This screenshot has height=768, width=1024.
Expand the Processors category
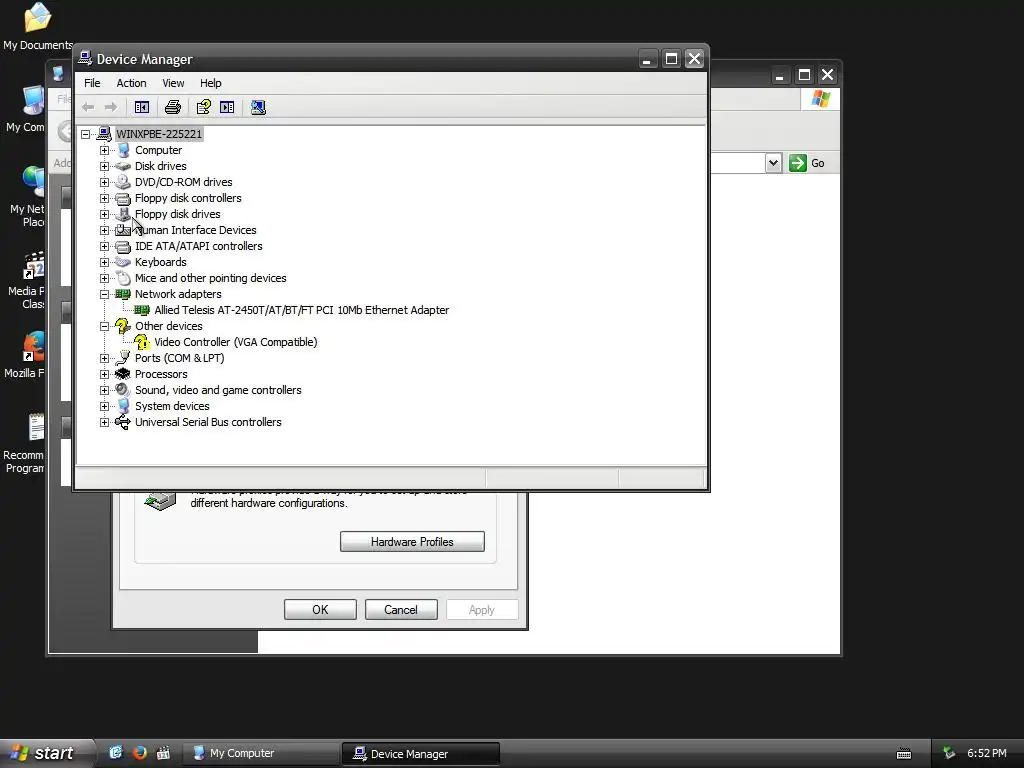pos(104,374)
